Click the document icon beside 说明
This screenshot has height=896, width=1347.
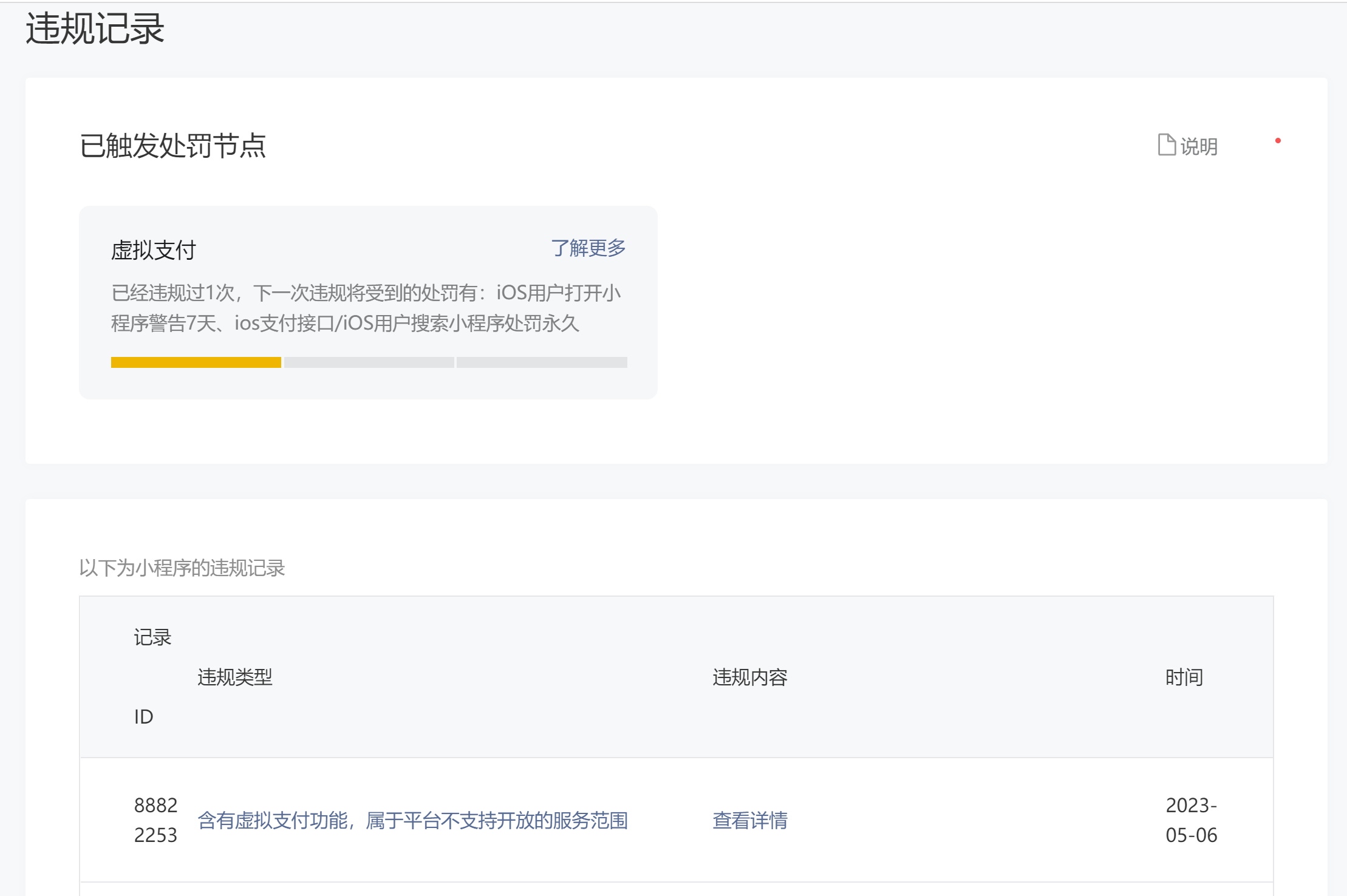pos(1166,145)
